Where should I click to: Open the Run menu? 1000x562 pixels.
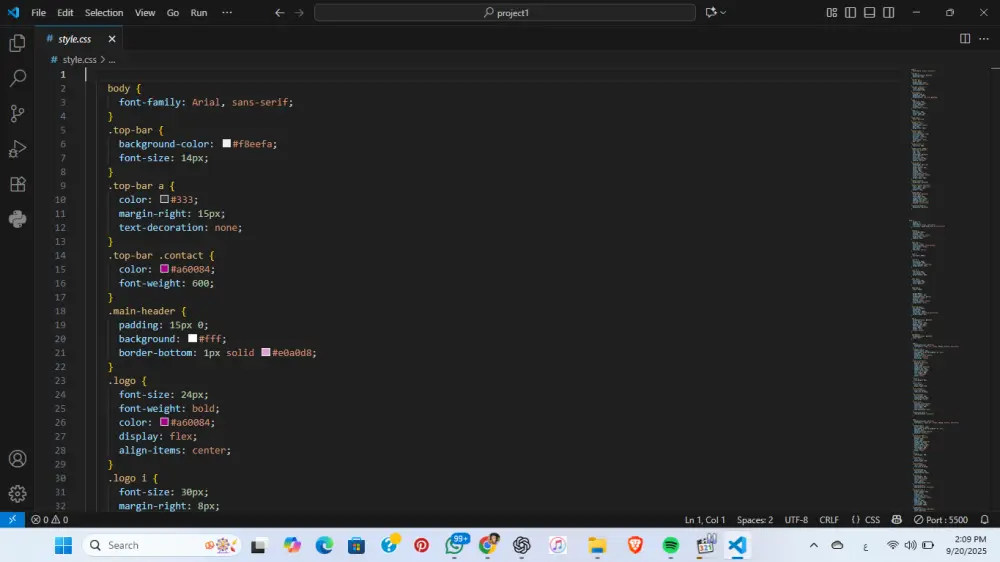[x=199, y=12]
